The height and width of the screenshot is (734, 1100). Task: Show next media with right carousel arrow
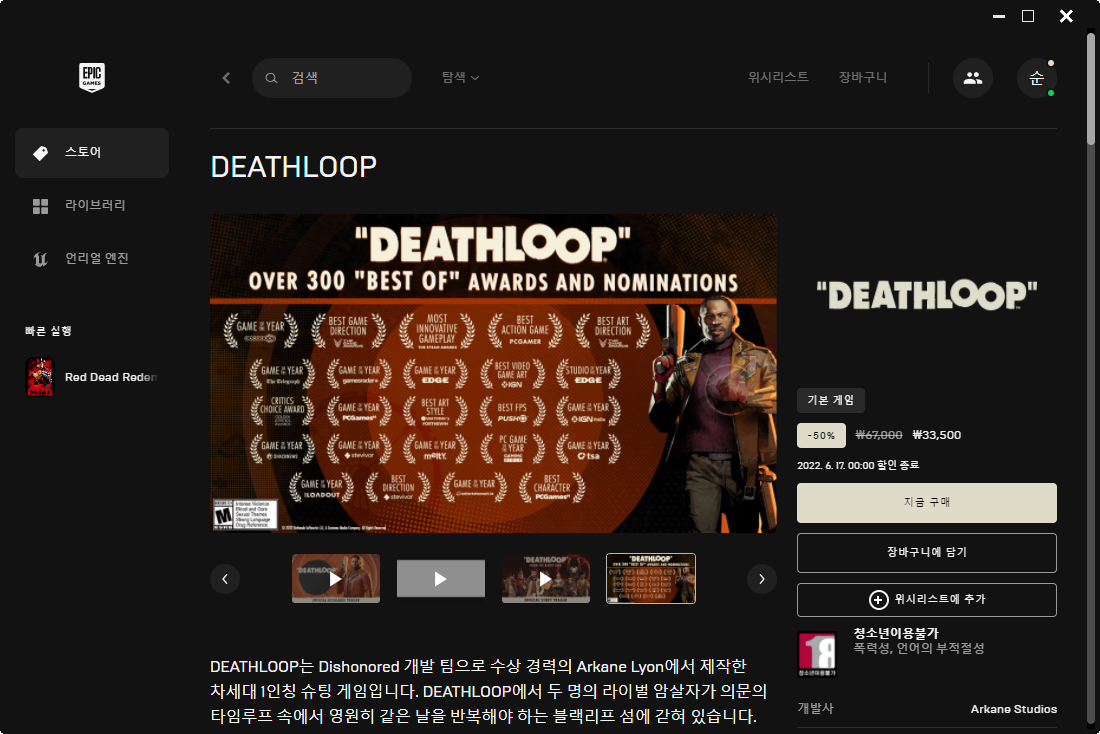pos(762,579)
